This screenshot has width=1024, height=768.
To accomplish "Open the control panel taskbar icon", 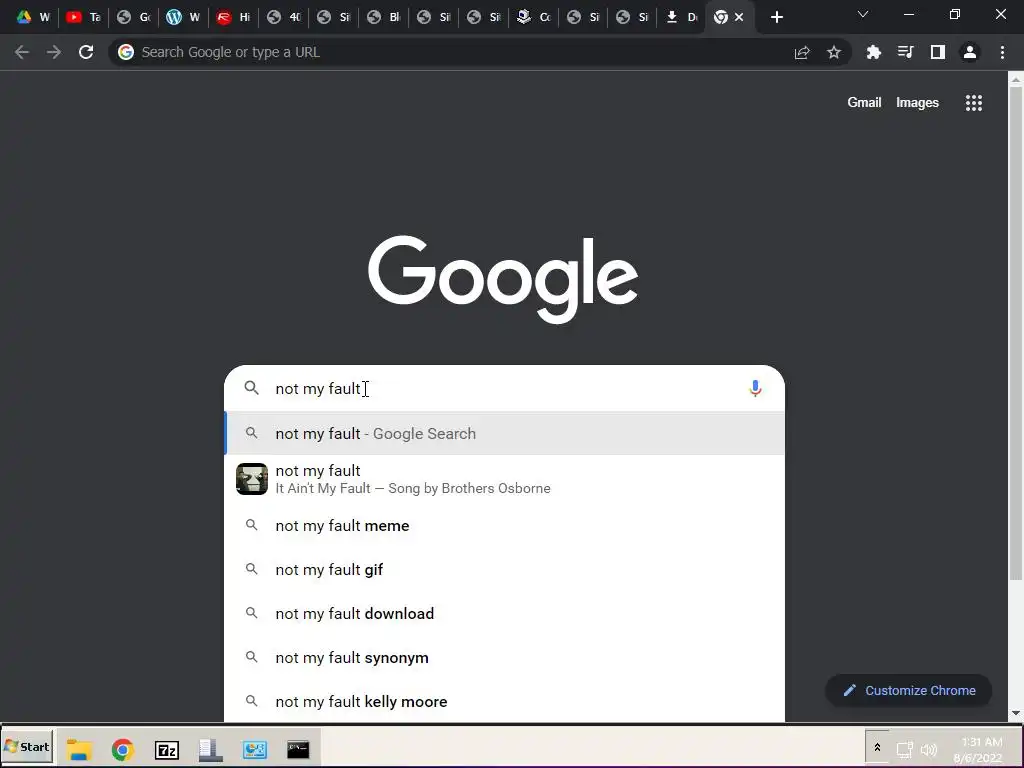I will coord(254,749).
